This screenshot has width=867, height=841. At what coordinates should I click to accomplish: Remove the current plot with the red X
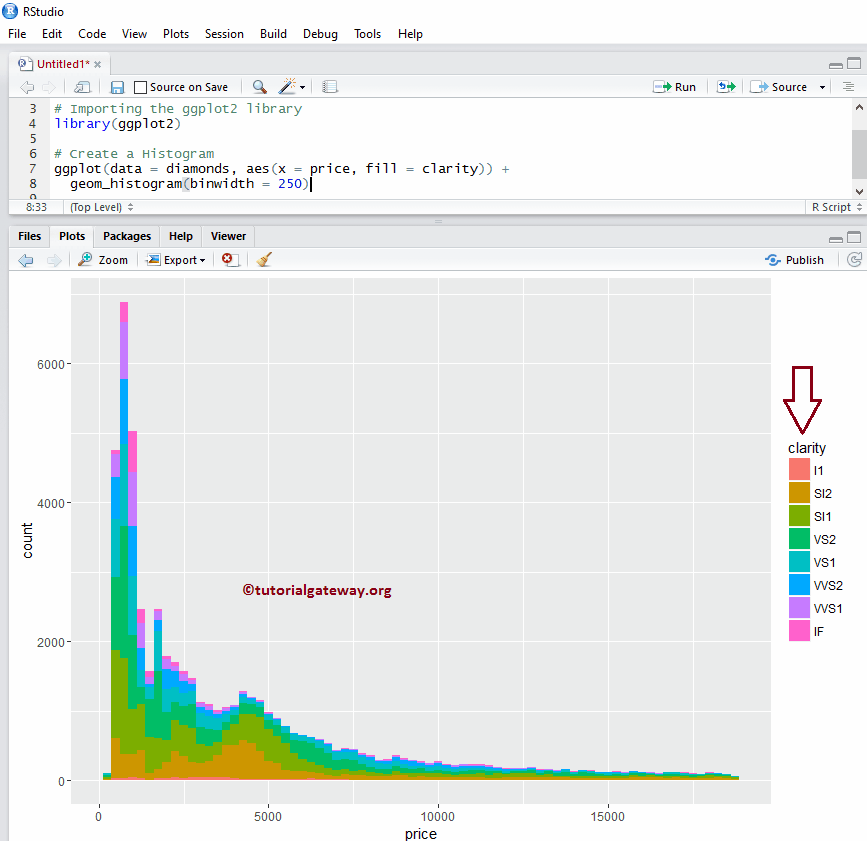(x=228, y=260)
